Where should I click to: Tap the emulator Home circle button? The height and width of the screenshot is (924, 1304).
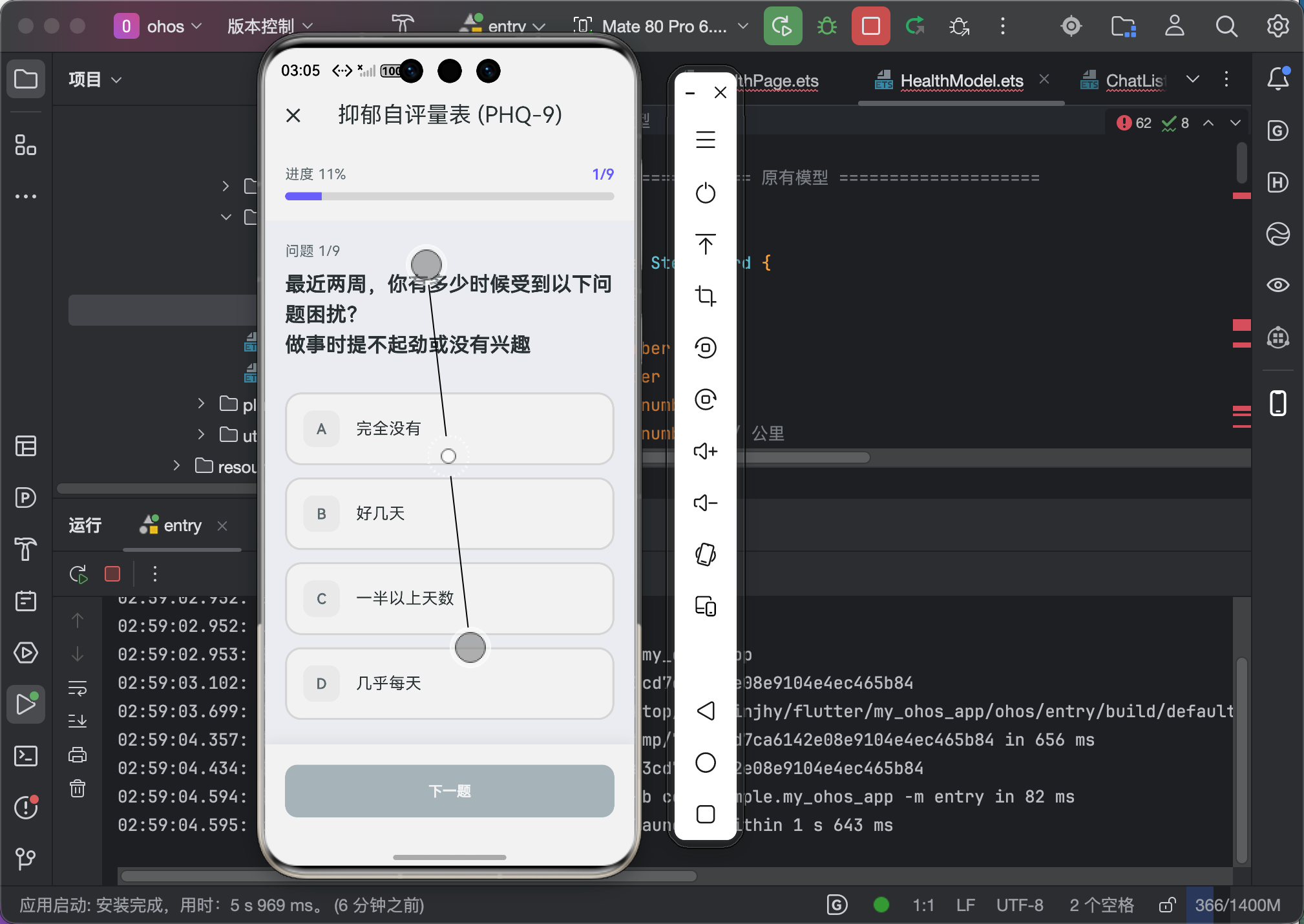(x=706, y=762)
